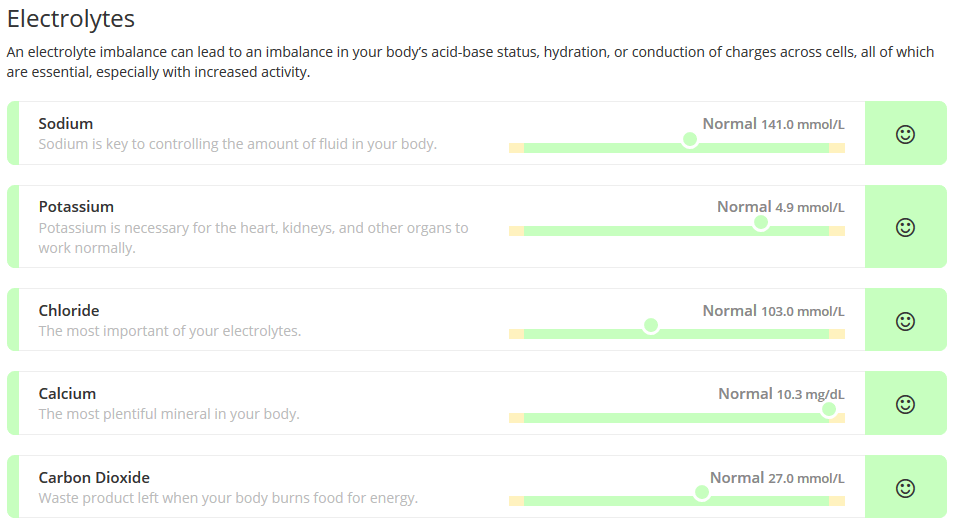This screenshot has width=961, height=530.
Task: Select the Chloride result title
Action: click(x=69, y=311)
